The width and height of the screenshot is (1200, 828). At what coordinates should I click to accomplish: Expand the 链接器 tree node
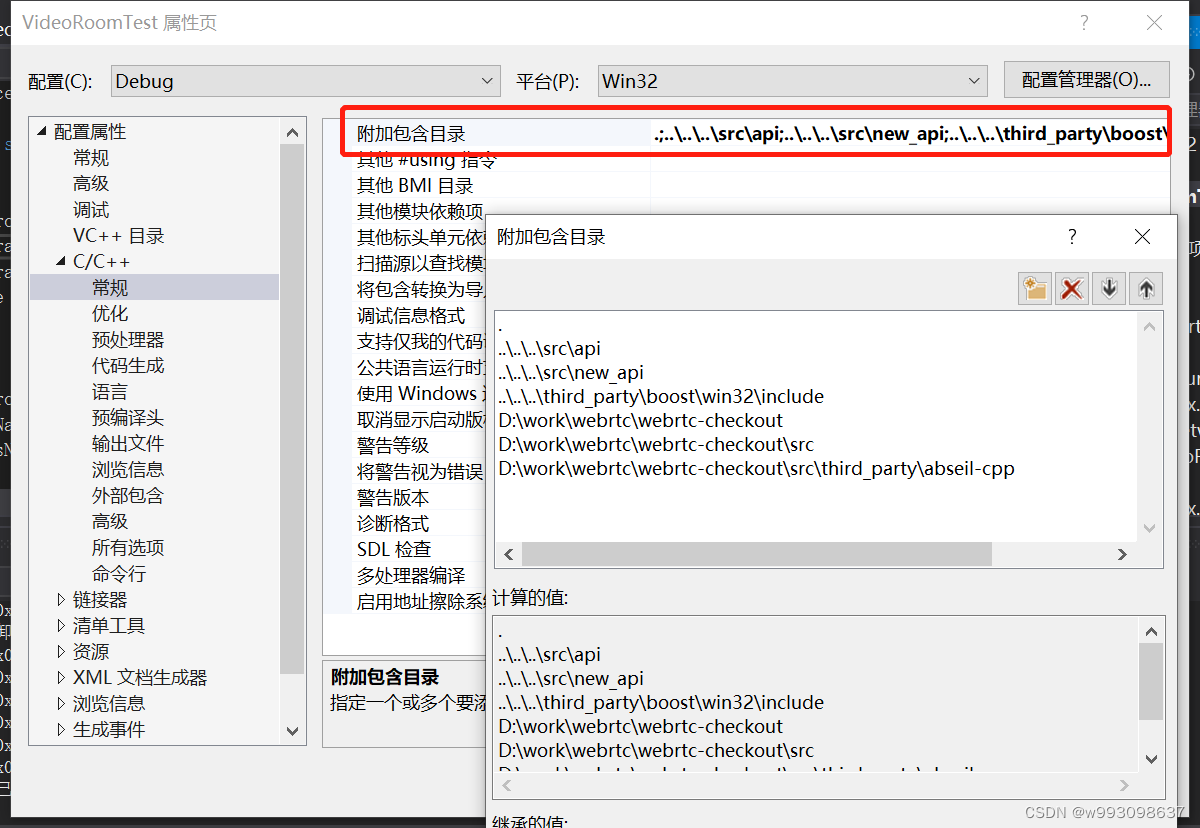click(62, 600)
